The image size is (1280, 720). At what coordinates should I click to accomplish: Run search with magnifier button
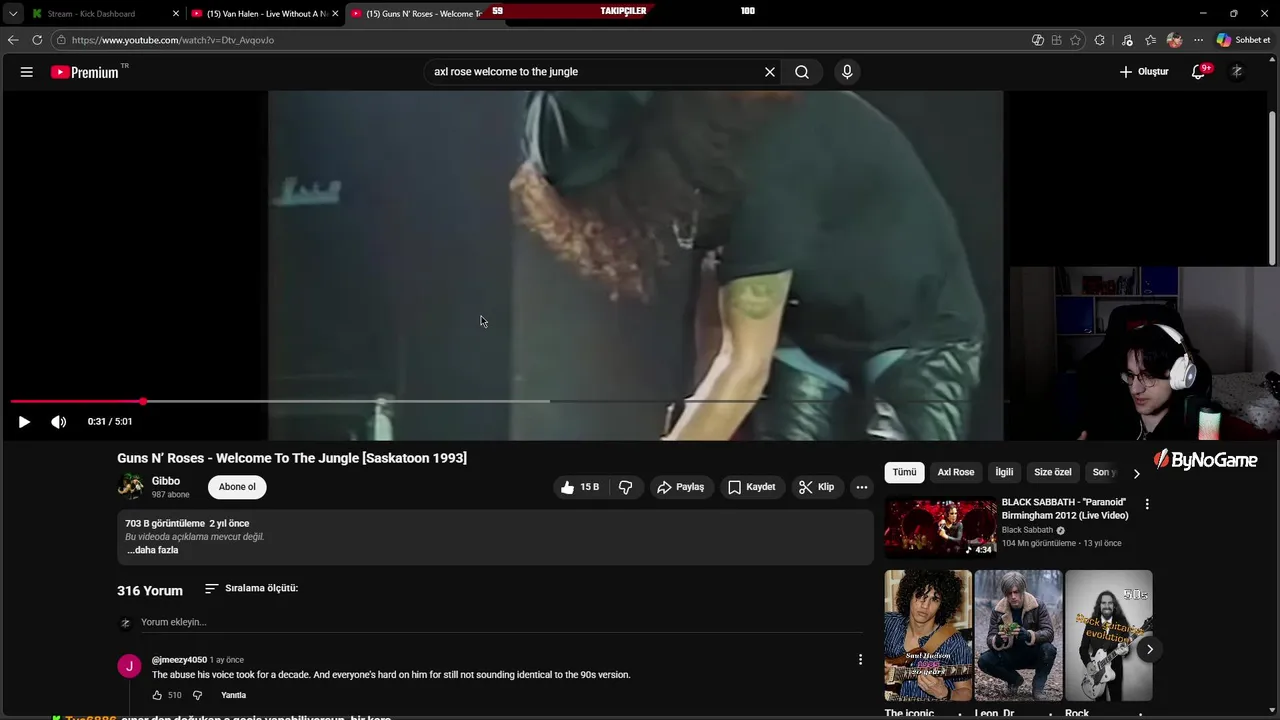(x=802, y=72)
